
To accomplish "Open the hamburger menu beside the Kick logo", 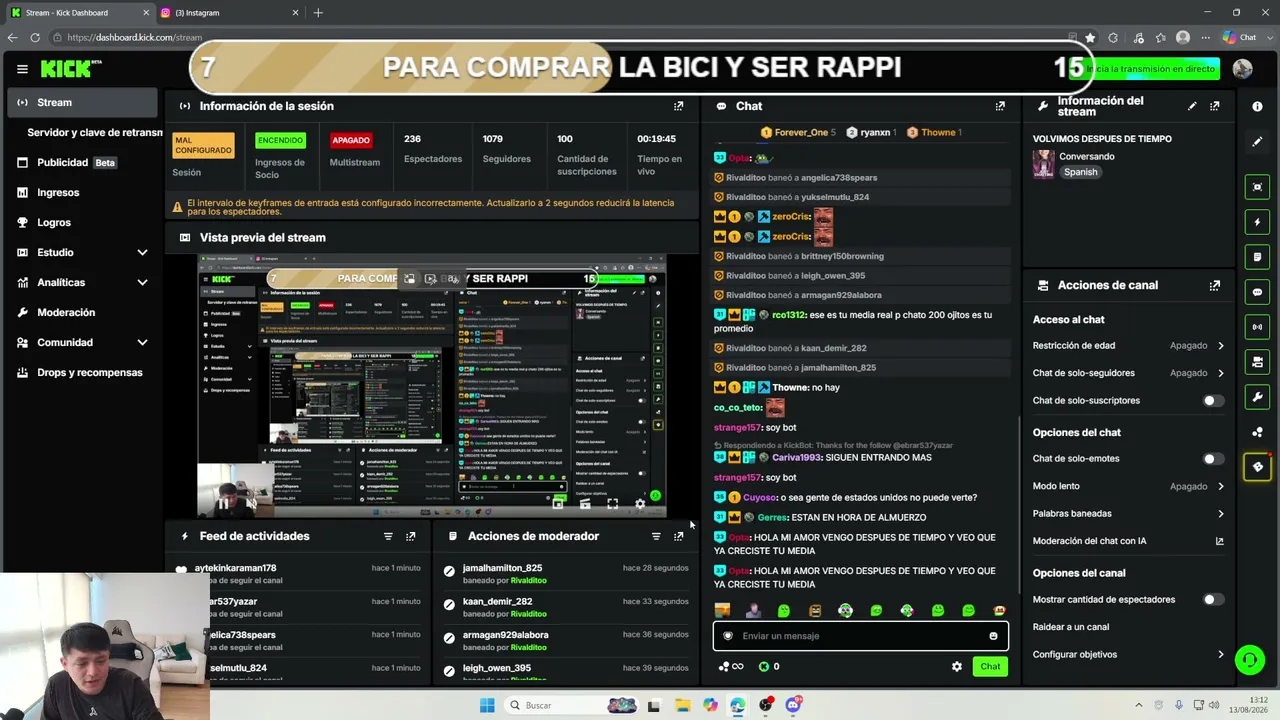I will 22,69.
